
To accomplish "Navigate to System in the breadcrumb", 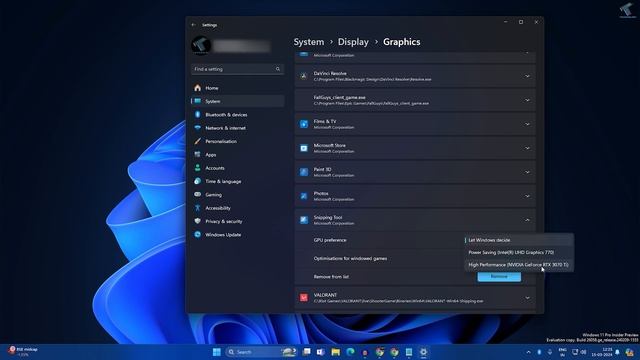I will tap(309, 42).
